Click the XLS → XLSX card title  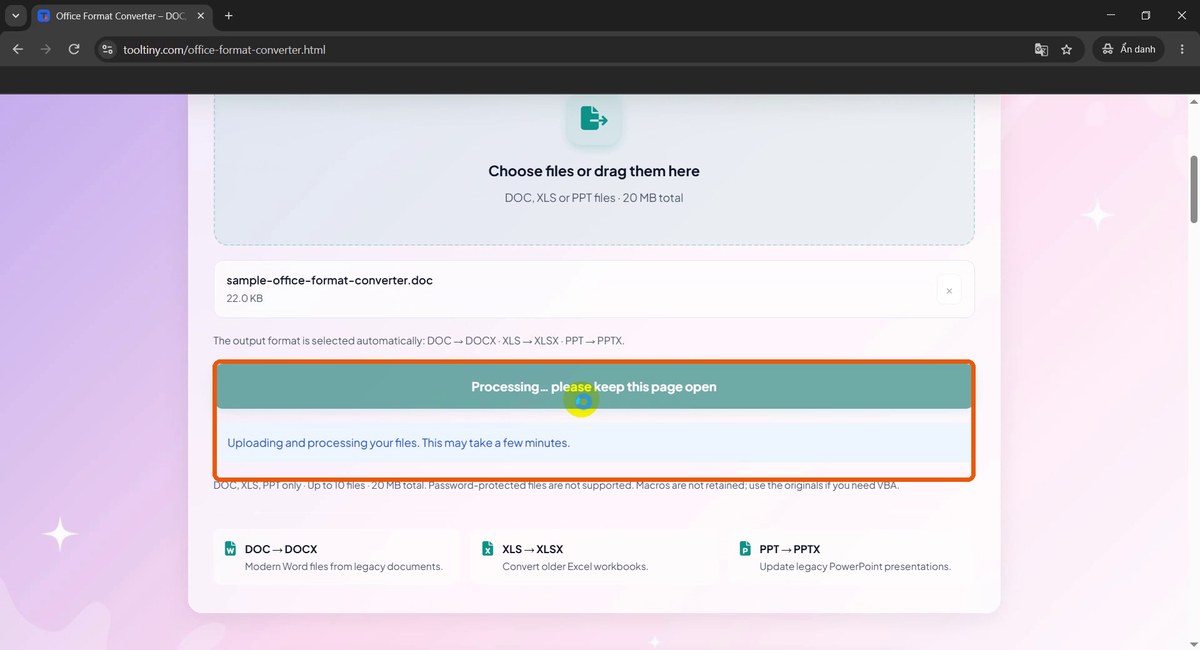coord(533,549)
